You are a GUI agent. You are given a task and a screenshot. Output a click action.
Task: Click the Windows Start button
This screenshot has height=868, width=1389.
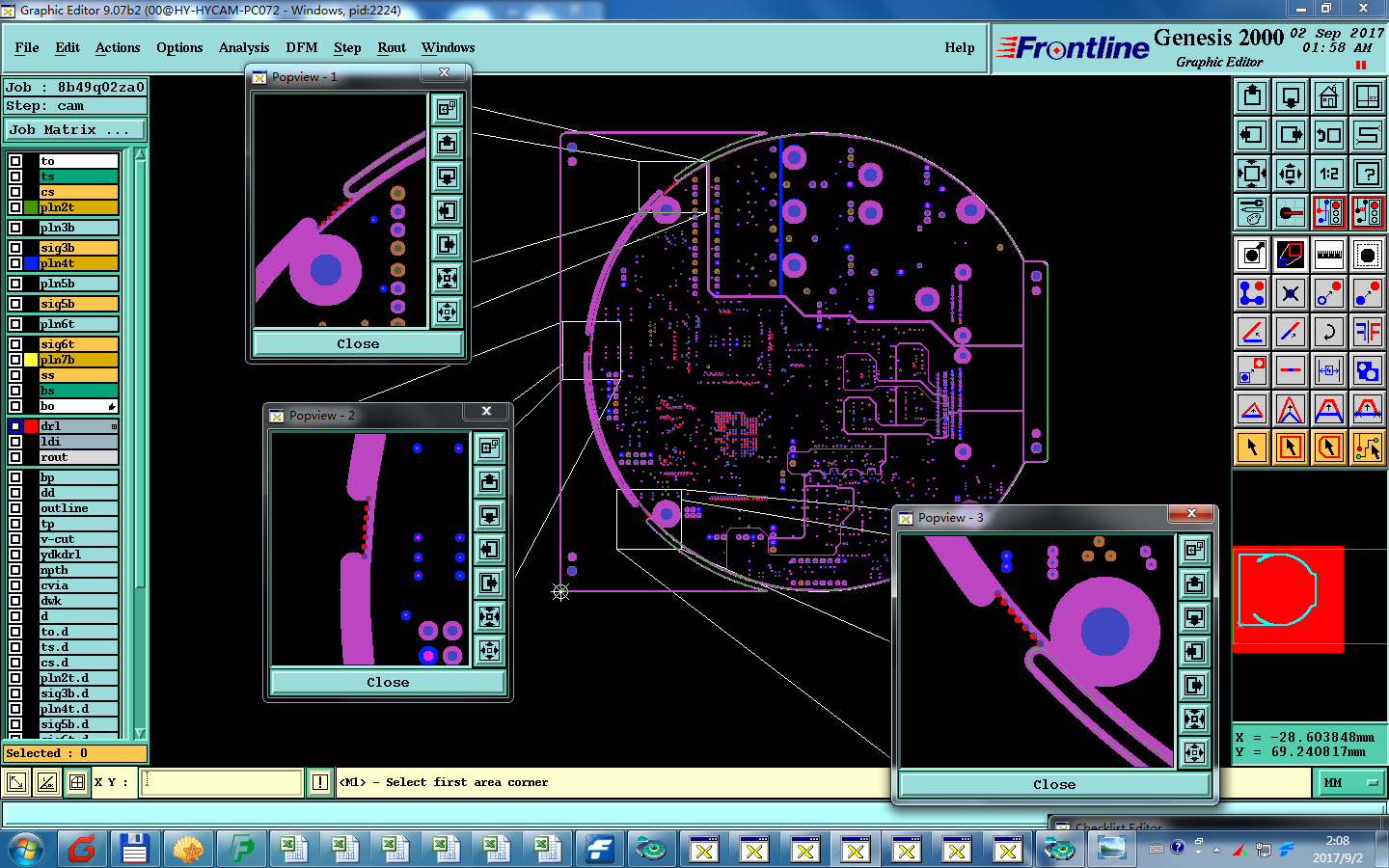click(26, 849)
